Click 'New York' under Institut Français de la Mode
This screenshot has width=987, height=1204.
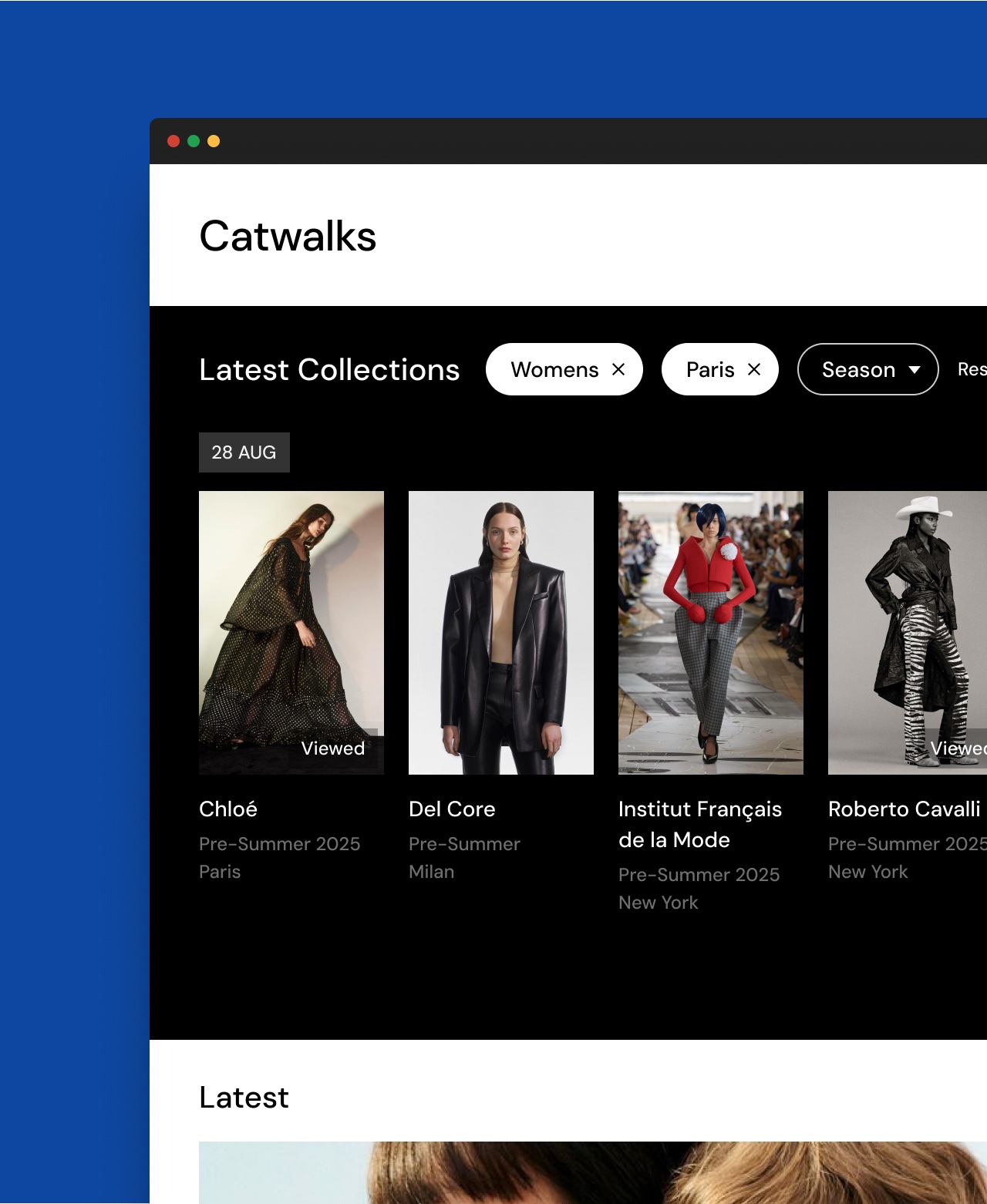658,902
